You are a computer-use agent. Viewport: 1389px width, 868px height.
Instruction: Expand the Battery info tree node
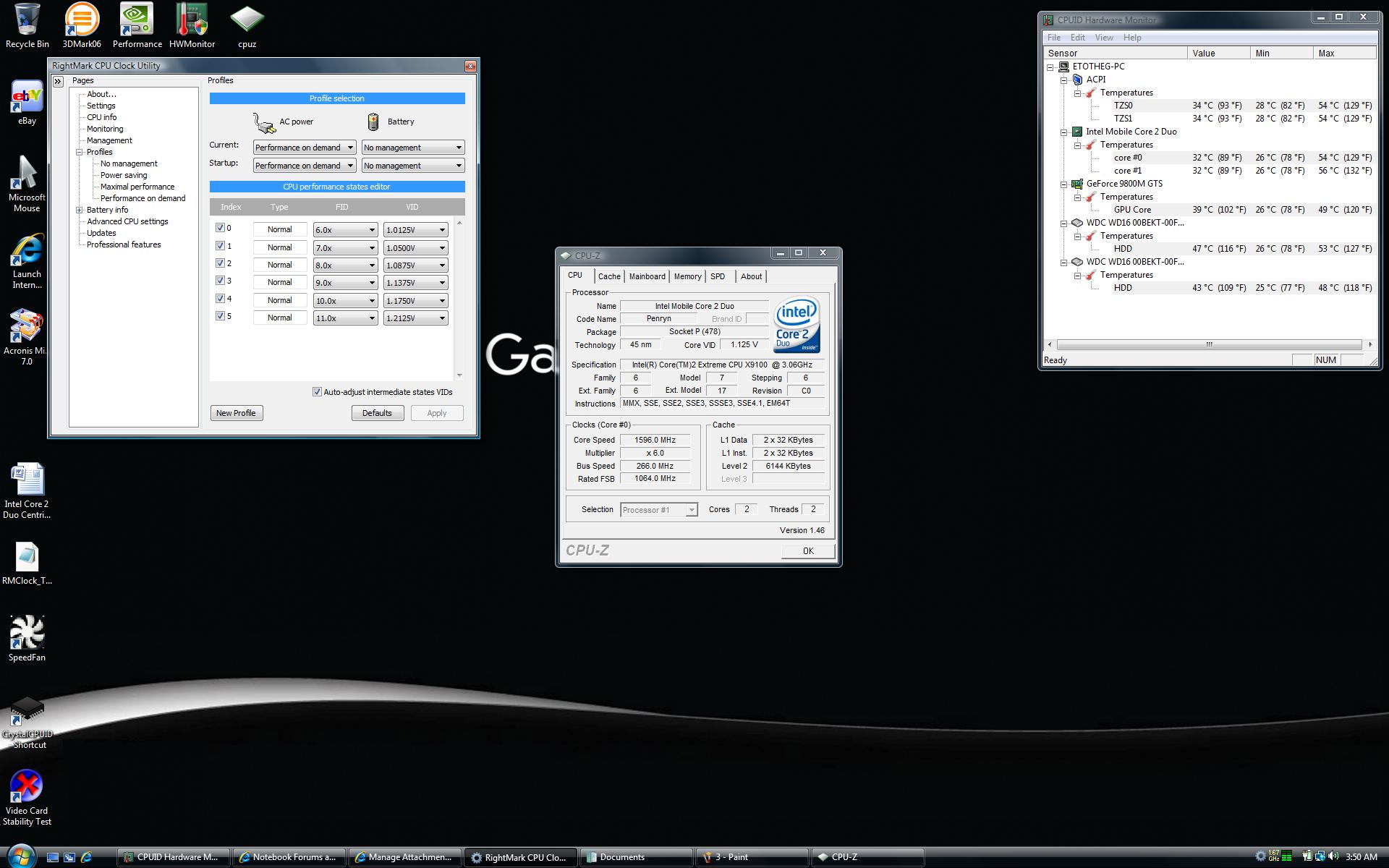[80, 210]
